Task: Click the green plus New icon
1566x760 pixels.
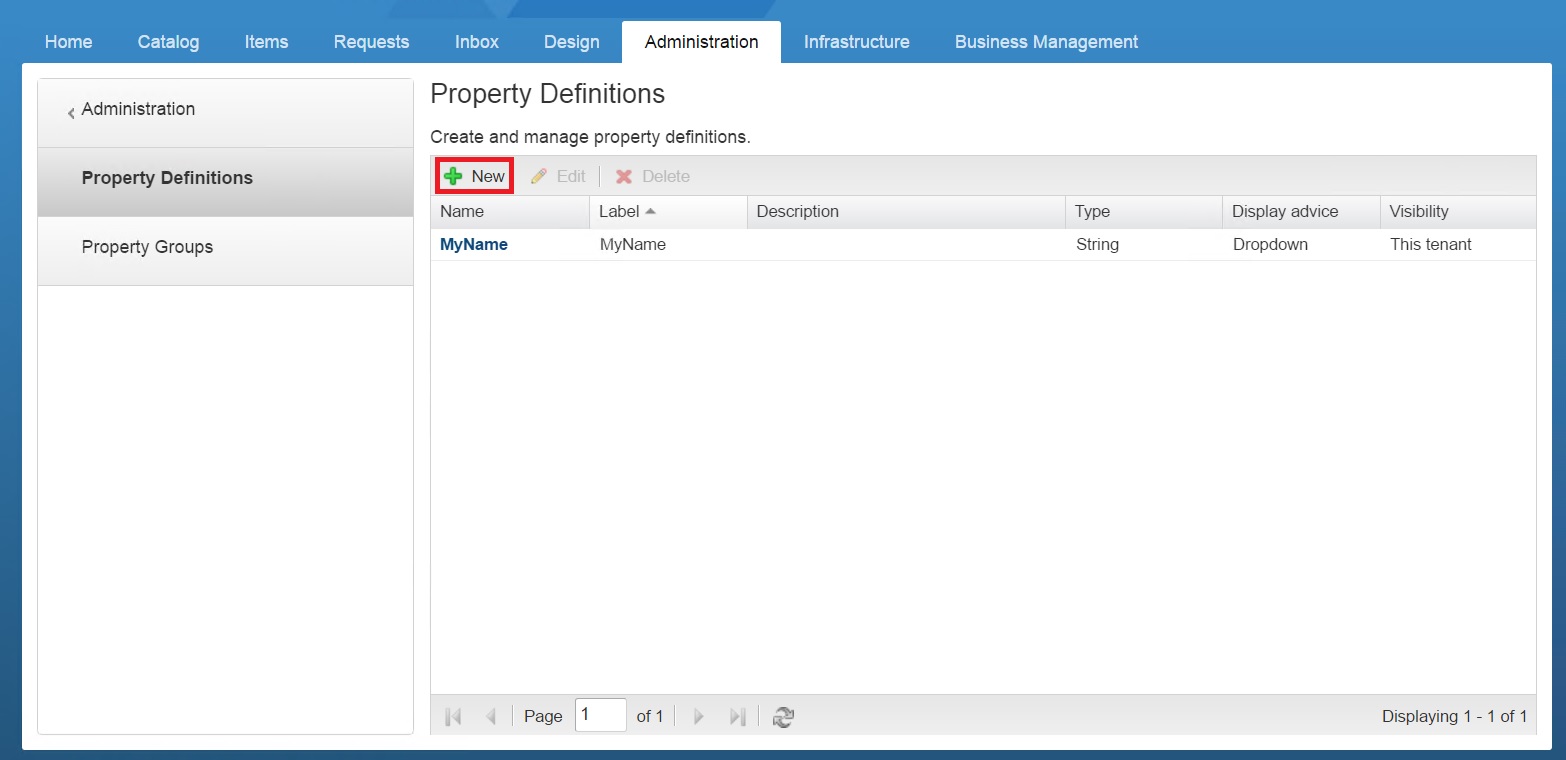Action: [x=453, y=176]
